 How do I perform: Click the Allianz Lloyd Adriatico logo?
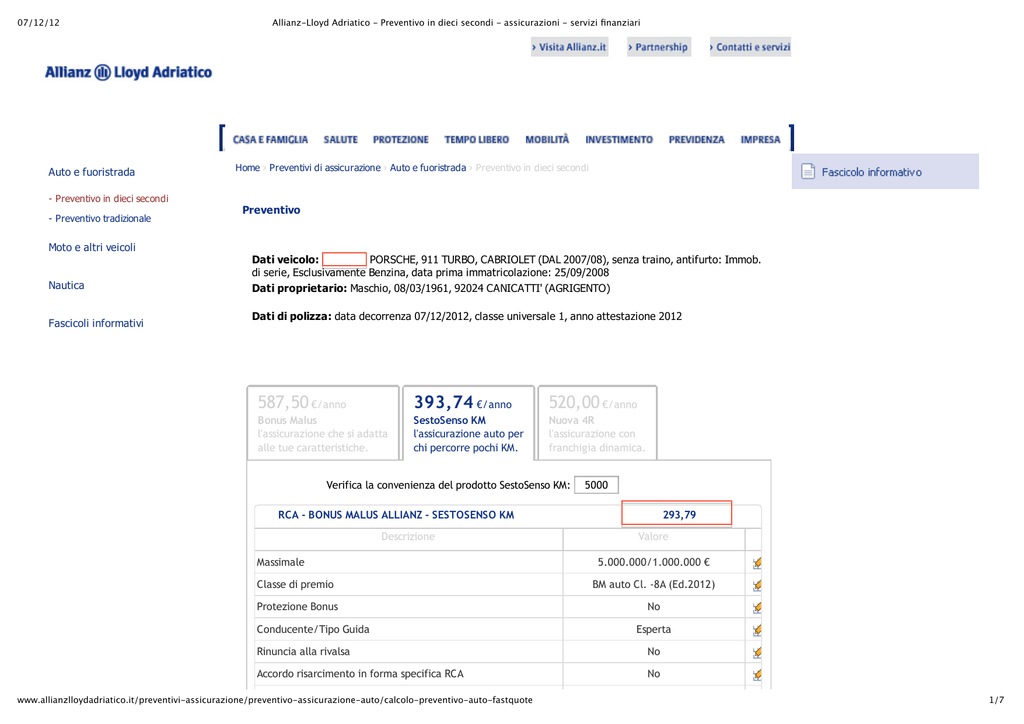[129, 72]
